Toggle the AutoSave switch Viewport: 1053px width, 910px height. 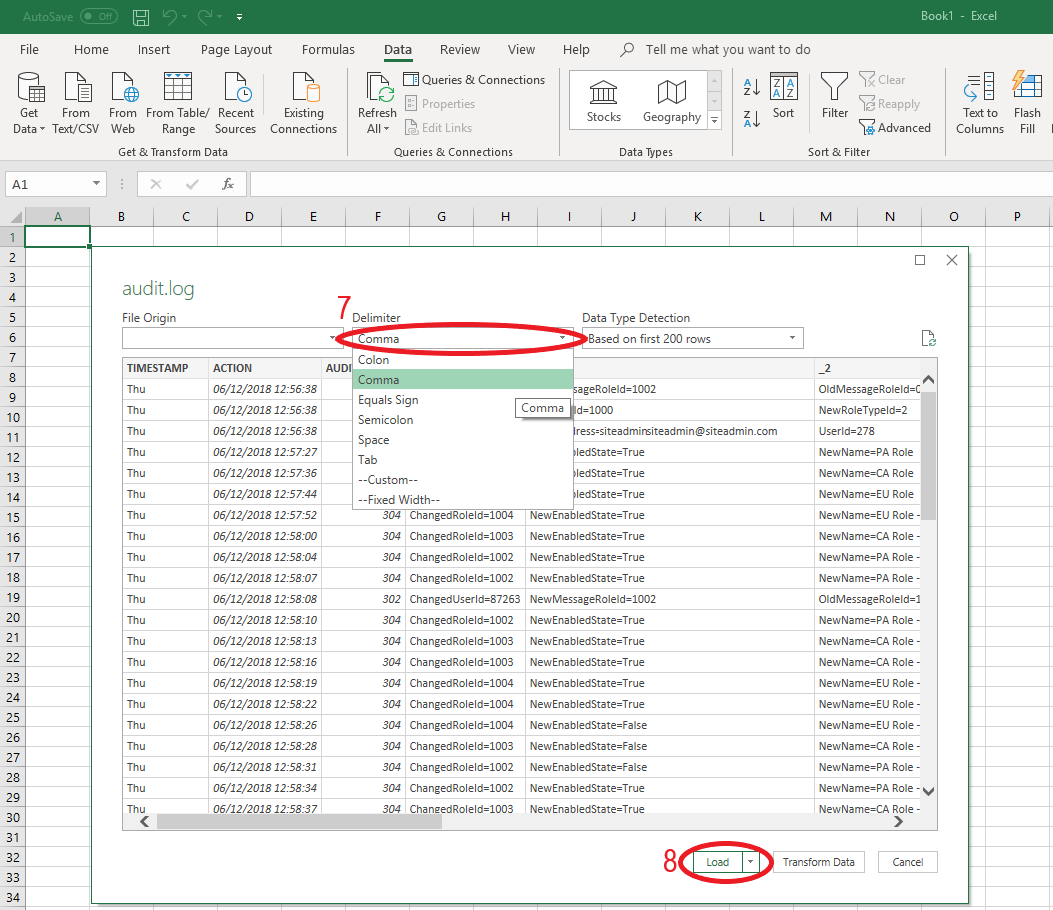pos(98,17)
